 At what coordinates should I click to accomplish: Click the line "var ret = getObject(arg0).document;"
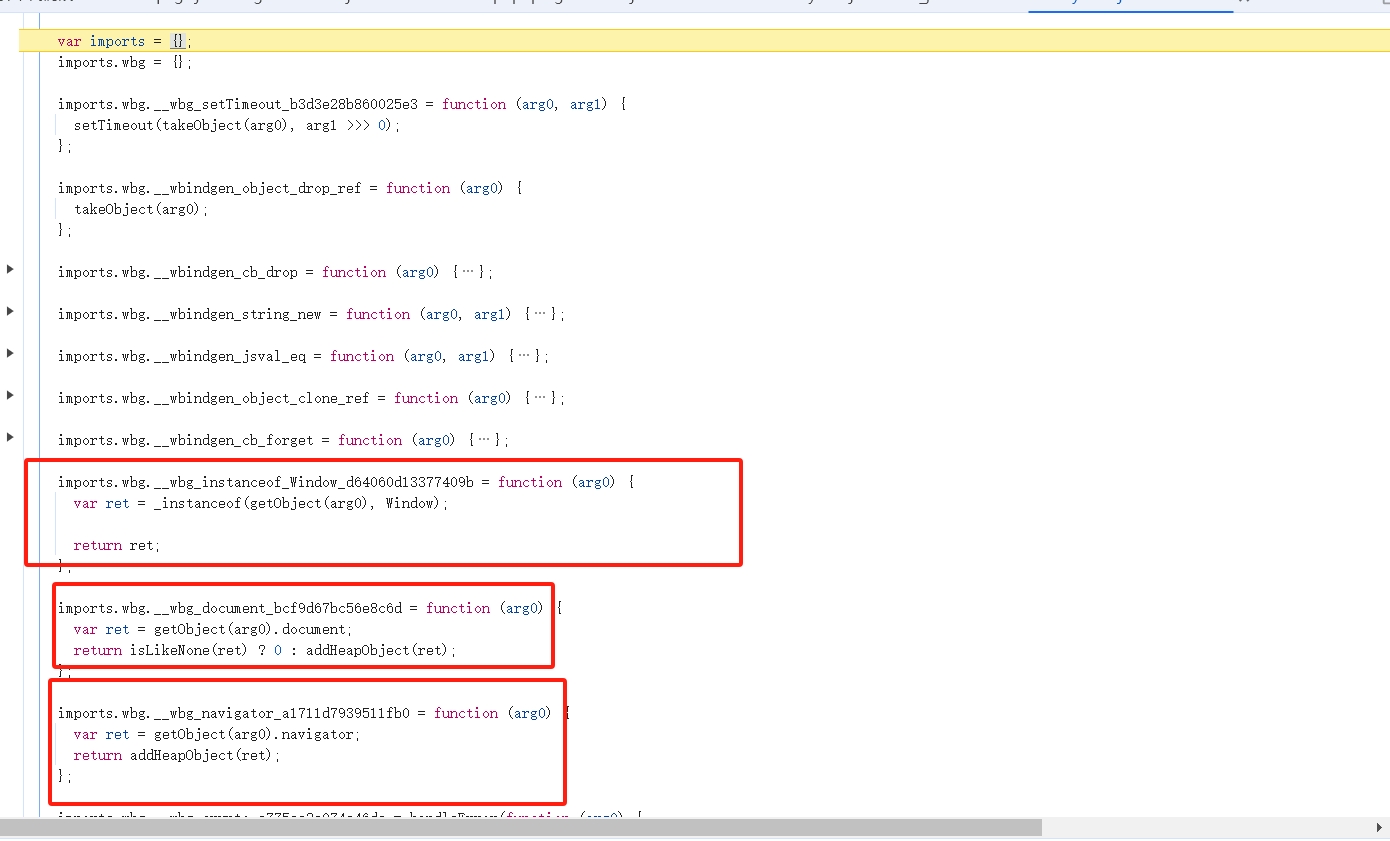click(213, 629)
